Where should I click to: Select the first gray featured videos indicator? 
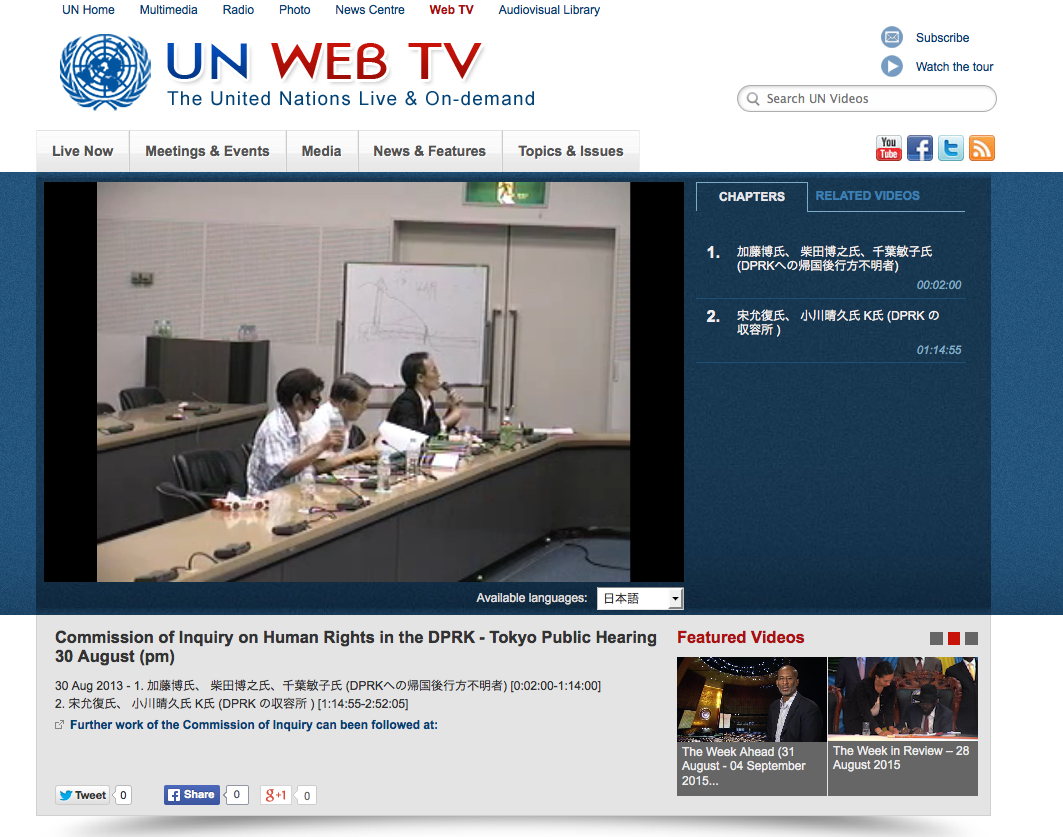point(936,638)
